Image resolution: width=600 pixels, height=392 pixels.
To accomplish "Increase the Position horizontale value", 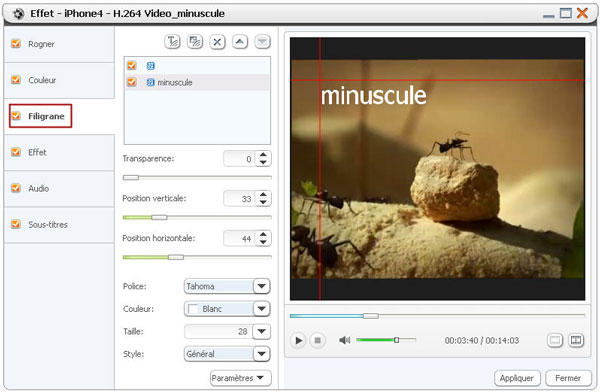I will (263, 234).
